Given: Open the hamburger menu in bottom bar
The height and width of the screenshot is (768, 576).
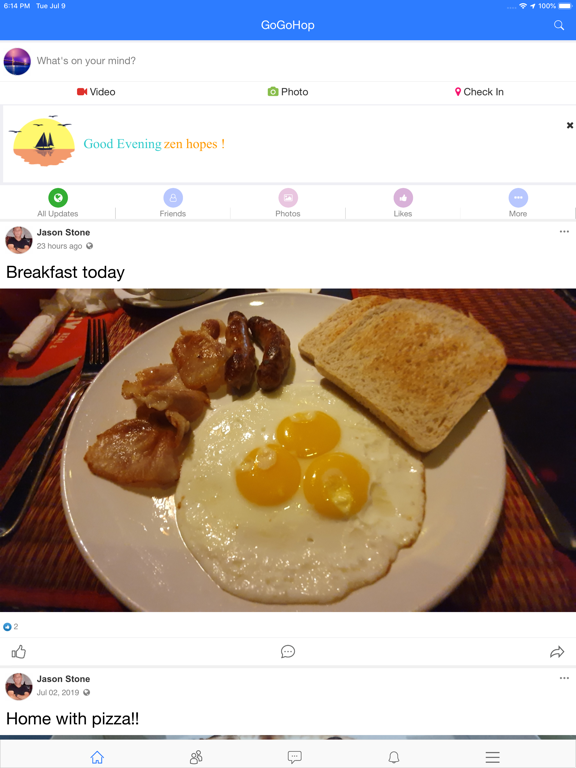Looking at the screenshot, I should pyautogui.click(x=492, y=757).
